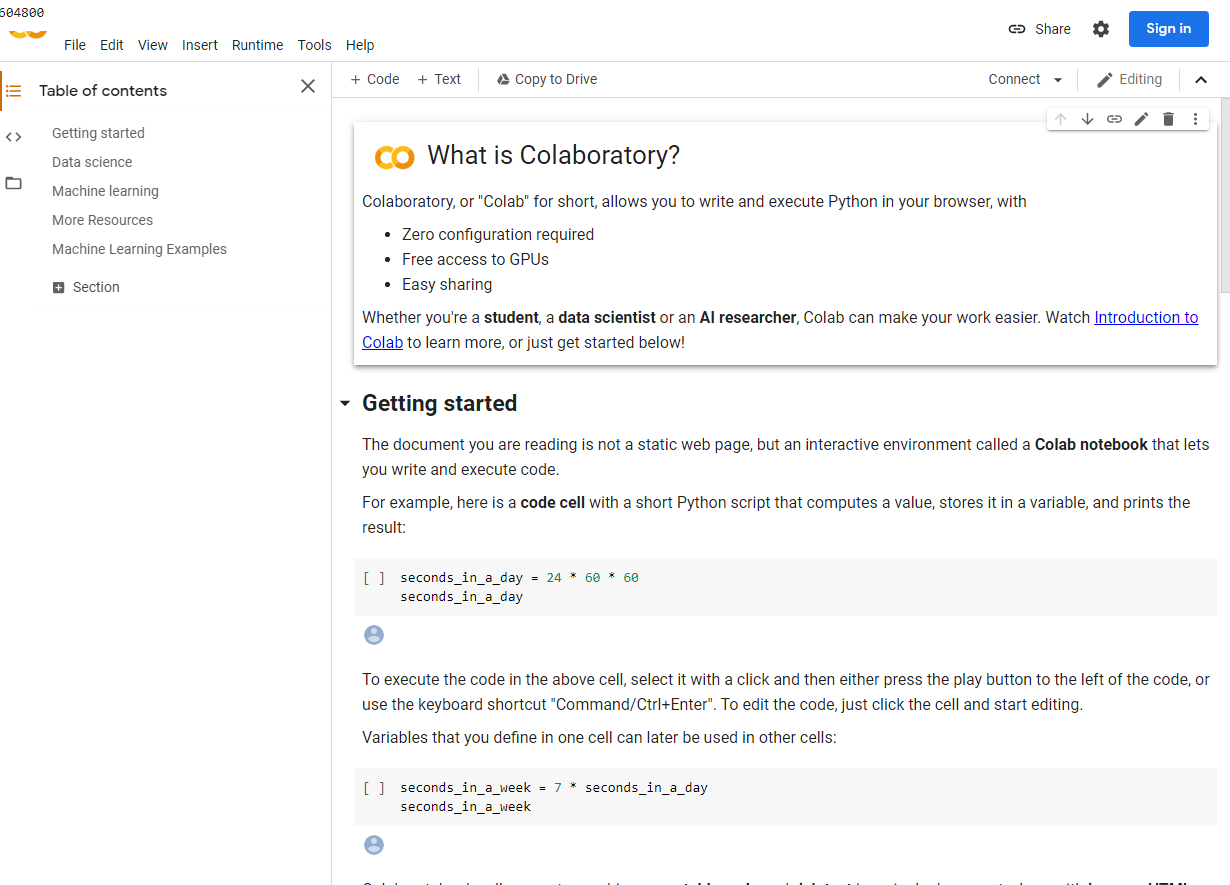Click the Table of contents panel title
The height and width of the screenshot is (885, 1230).
tap(103, 90)
